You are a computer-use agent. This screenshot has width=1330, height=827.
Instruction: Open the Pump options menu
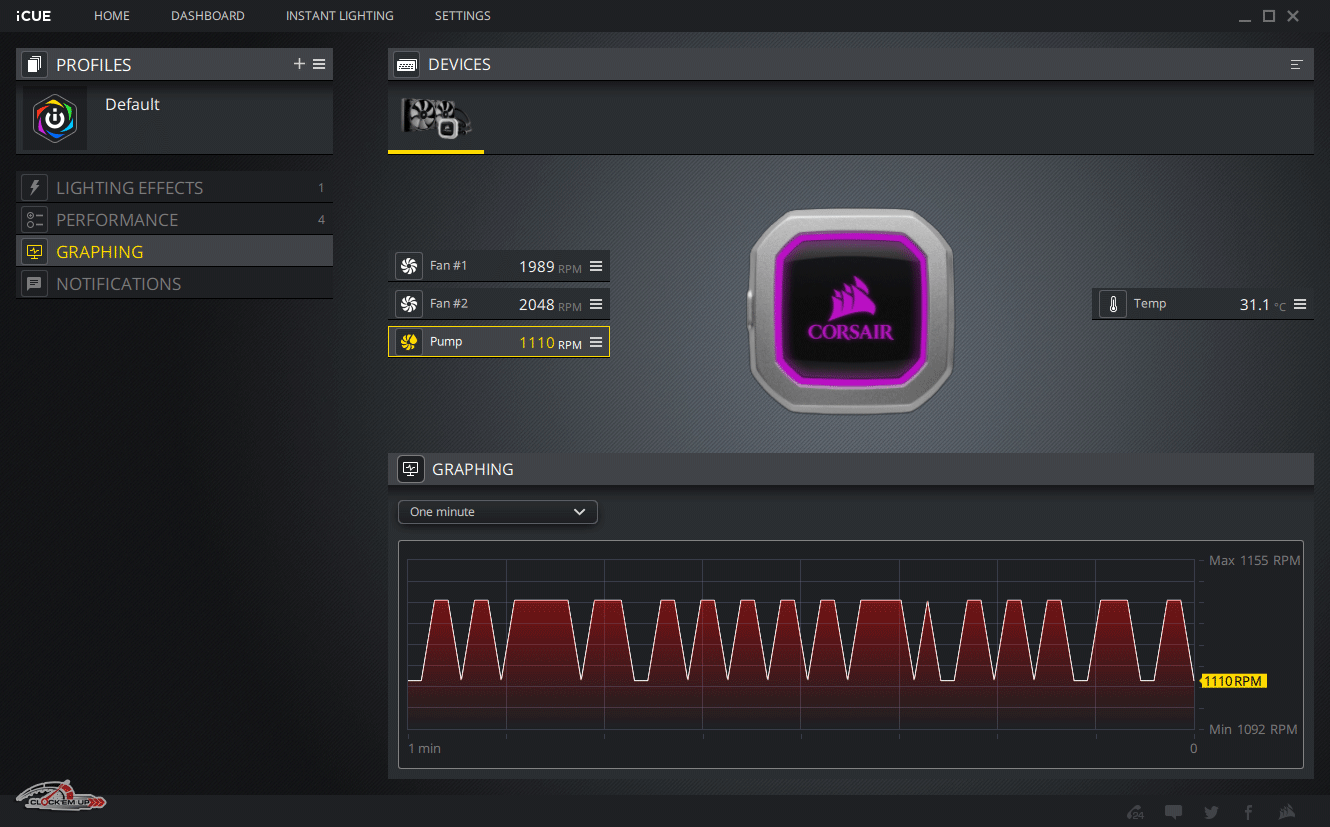click(x=596, y=342)
